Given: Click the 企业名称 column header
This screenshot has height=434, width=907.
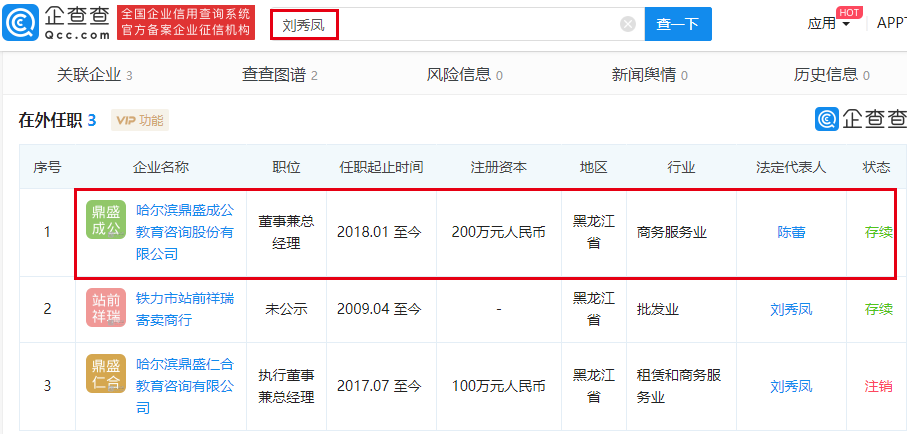Looking at the screenshot, I should (161, 167).
